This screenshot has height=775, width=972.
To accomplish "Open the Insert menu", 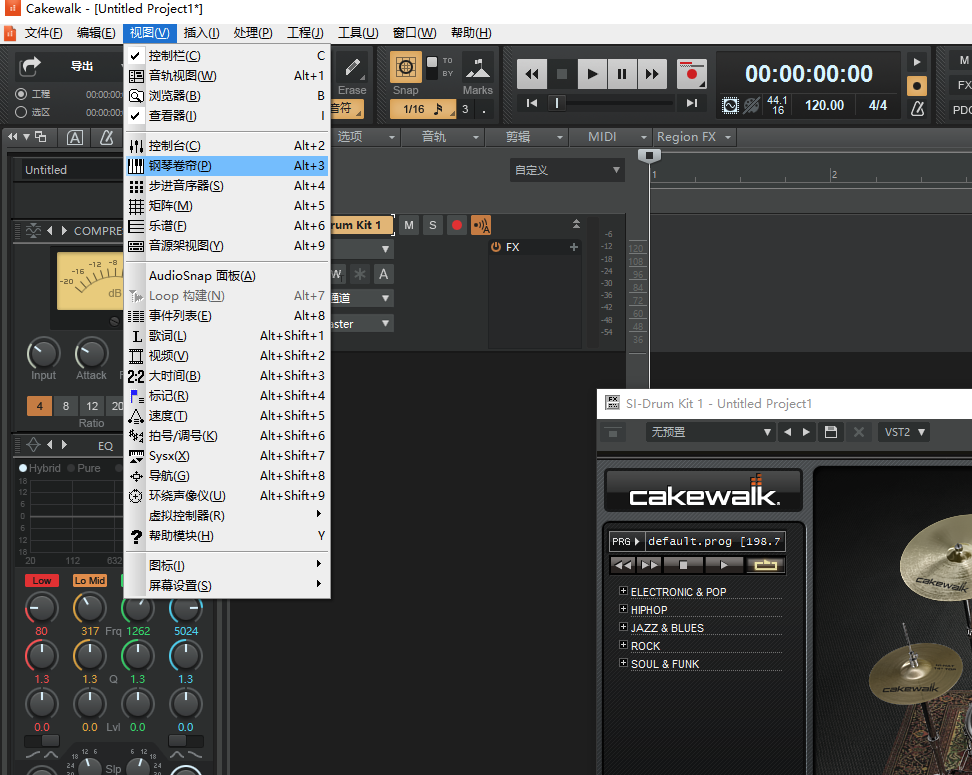I will coord(201,33).
